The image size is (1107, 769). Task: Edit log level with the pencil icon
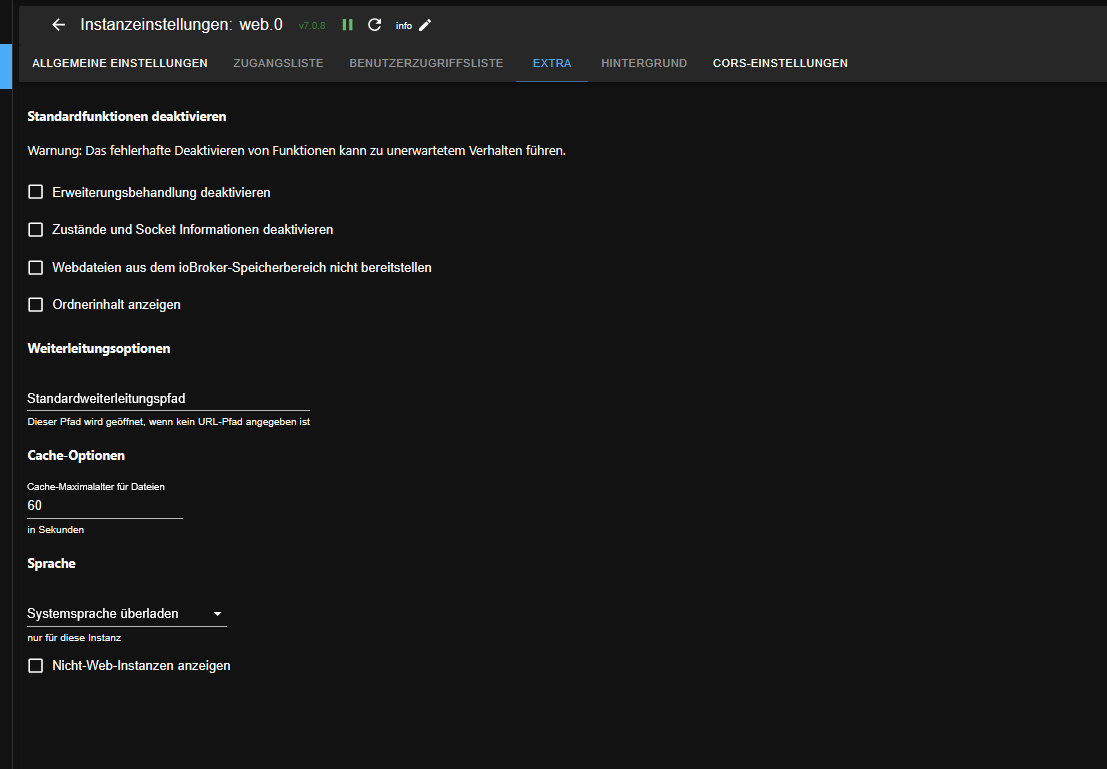(425, 25)
